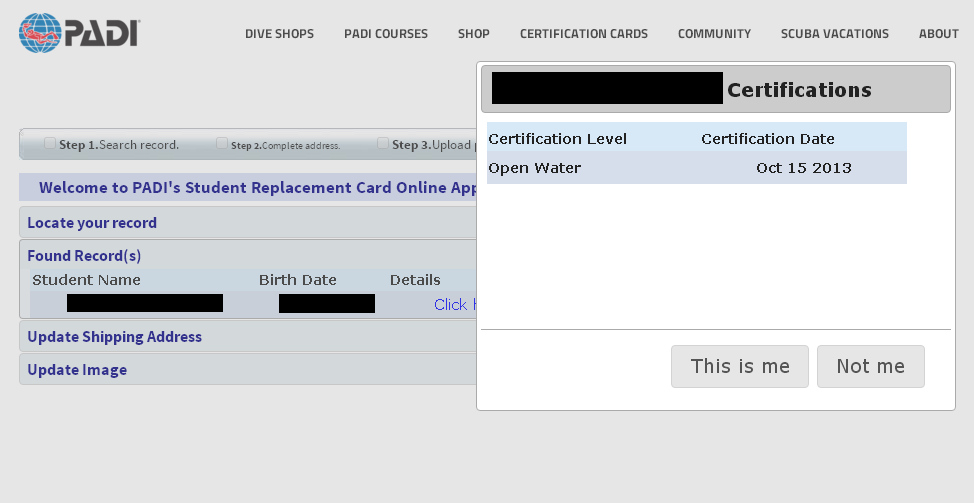The height and width of the screenshot is (503, 974).
Task: Open the SHOP menu item
Action: click(x=474, y=34)
